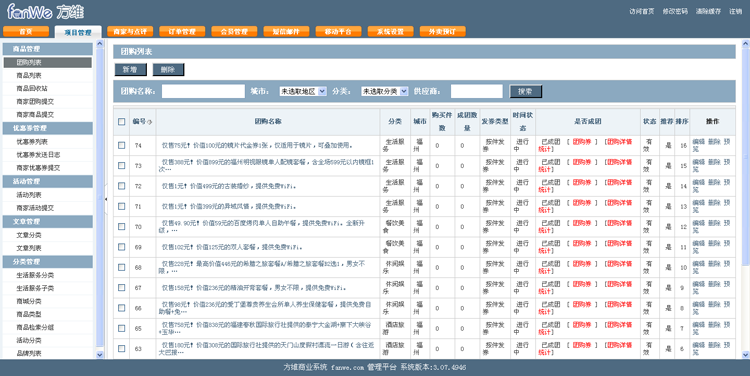Open the 移动平台 navigation tab

click(x=339, y=32)
